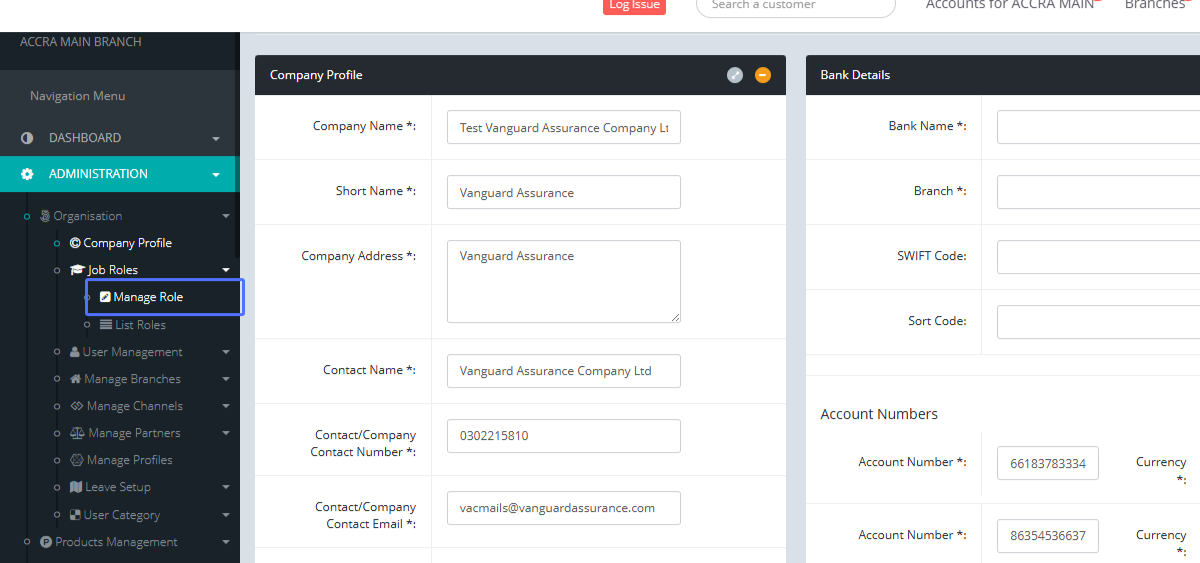Click the Dashboard half-circle icon

click(27, 138)
